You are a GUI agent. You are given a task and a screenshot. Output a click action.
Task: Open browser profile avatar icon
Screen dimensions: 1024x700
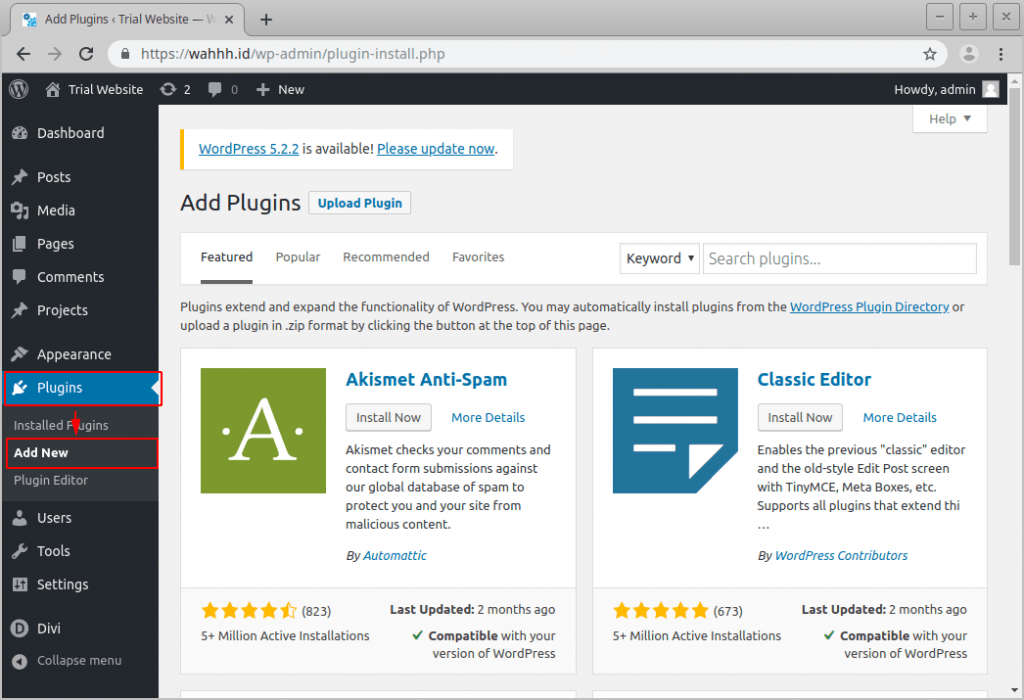(968, 54)
